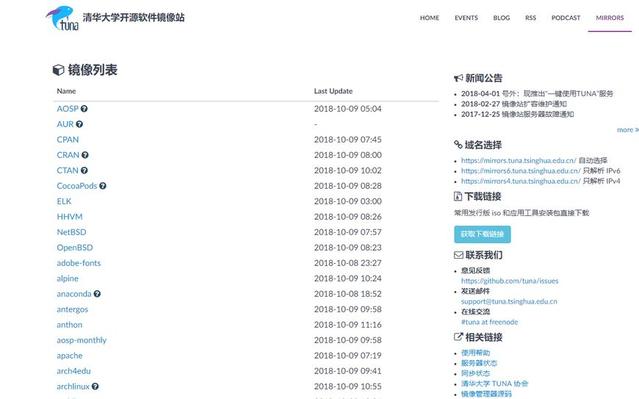Open help icon next to CRAN
Image resolution: width=639 pixels, height=399 pixels.
[x=85, y=155]
